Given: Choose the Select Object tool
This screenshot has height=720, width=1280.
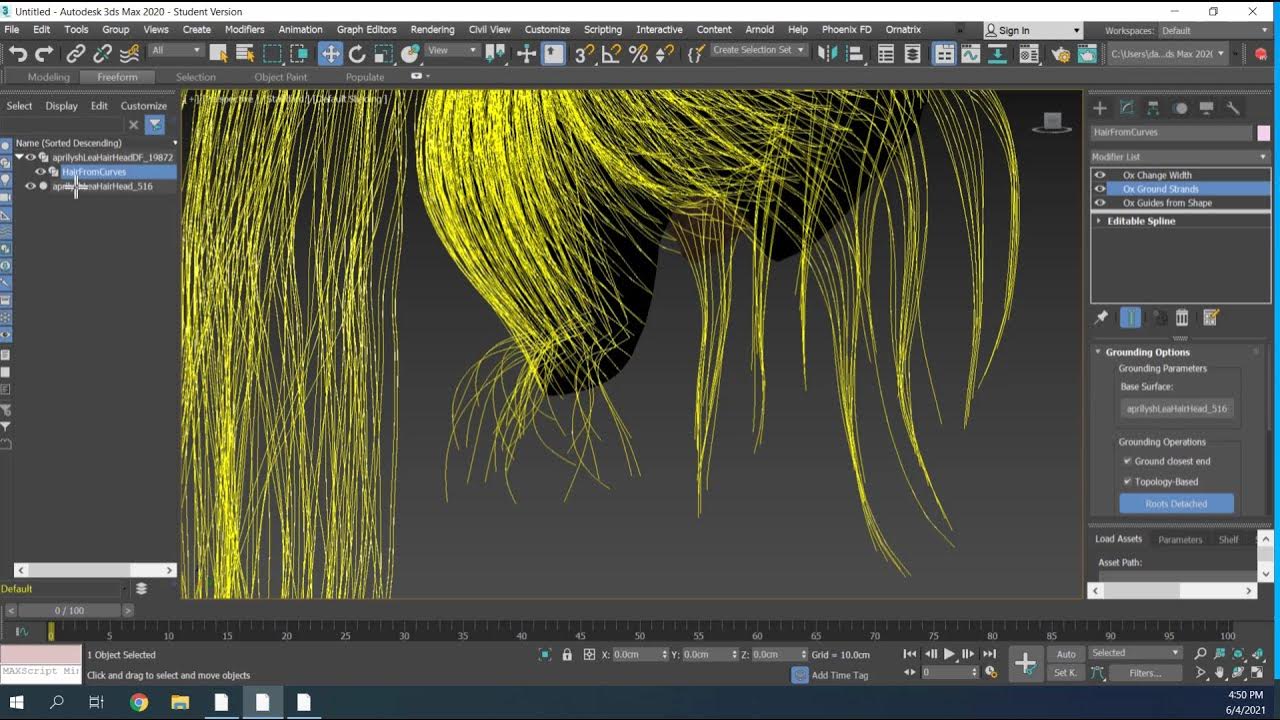Looking at the screenshot, I should click(218, 54).
